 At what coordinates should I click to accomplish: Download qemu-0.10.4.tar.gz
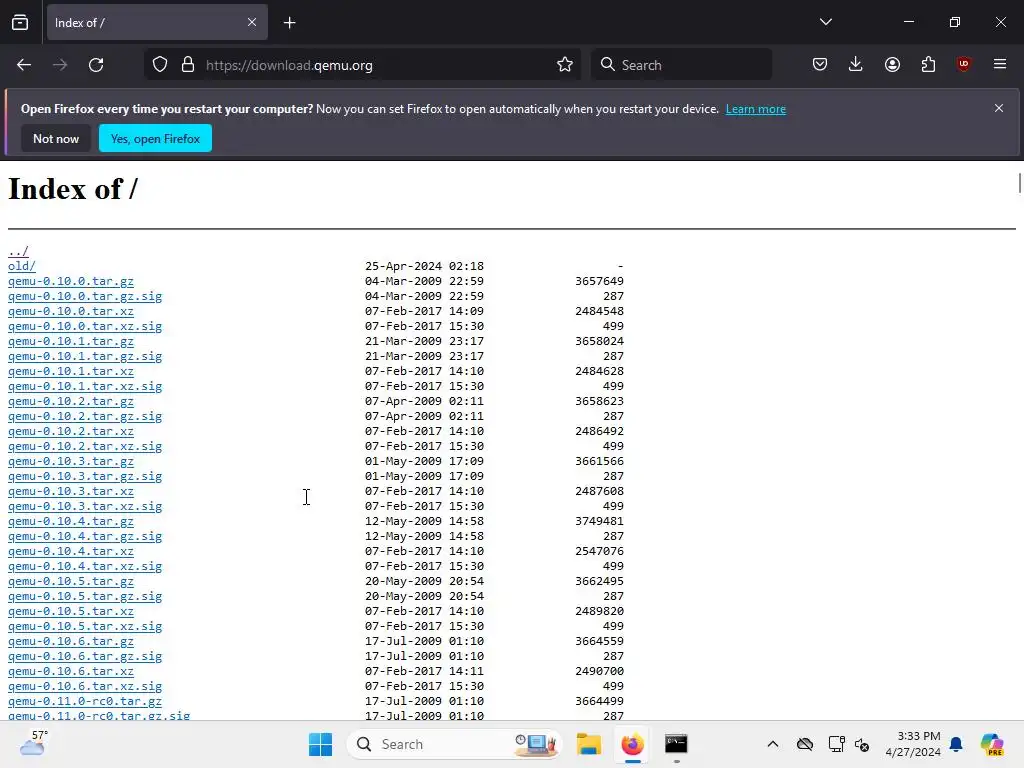(71, 521)
